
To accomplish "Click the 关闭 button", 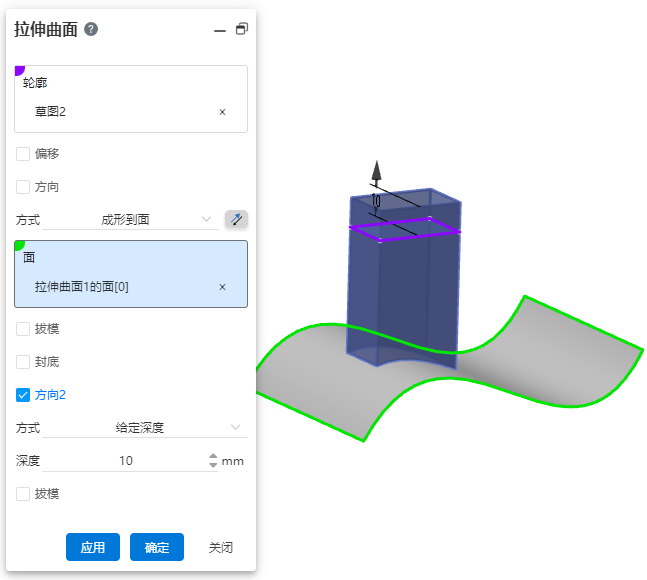I will tap(221, 547).
